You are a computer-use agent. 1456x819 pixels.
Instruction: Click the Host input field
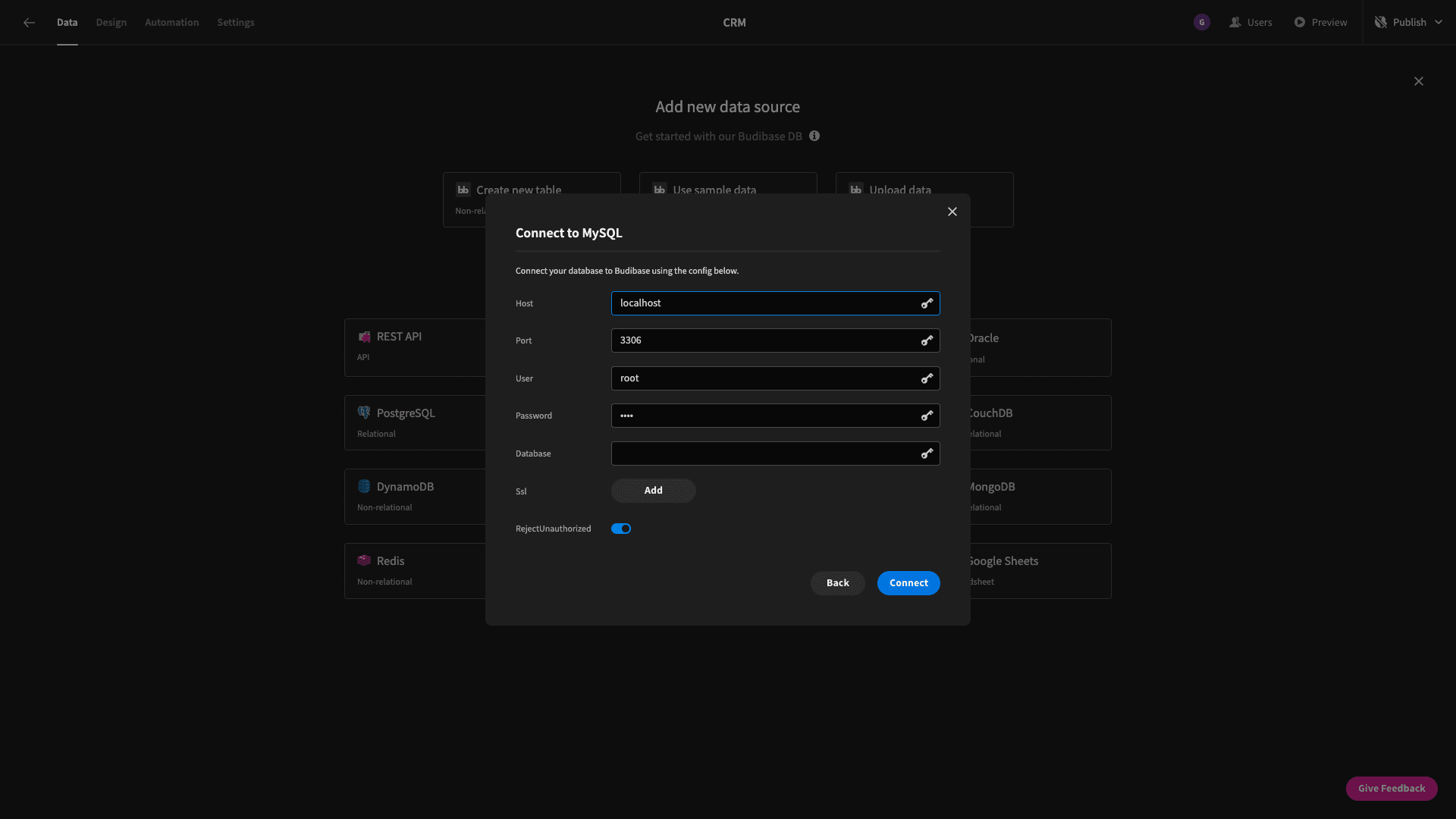[x=775, y=303]
